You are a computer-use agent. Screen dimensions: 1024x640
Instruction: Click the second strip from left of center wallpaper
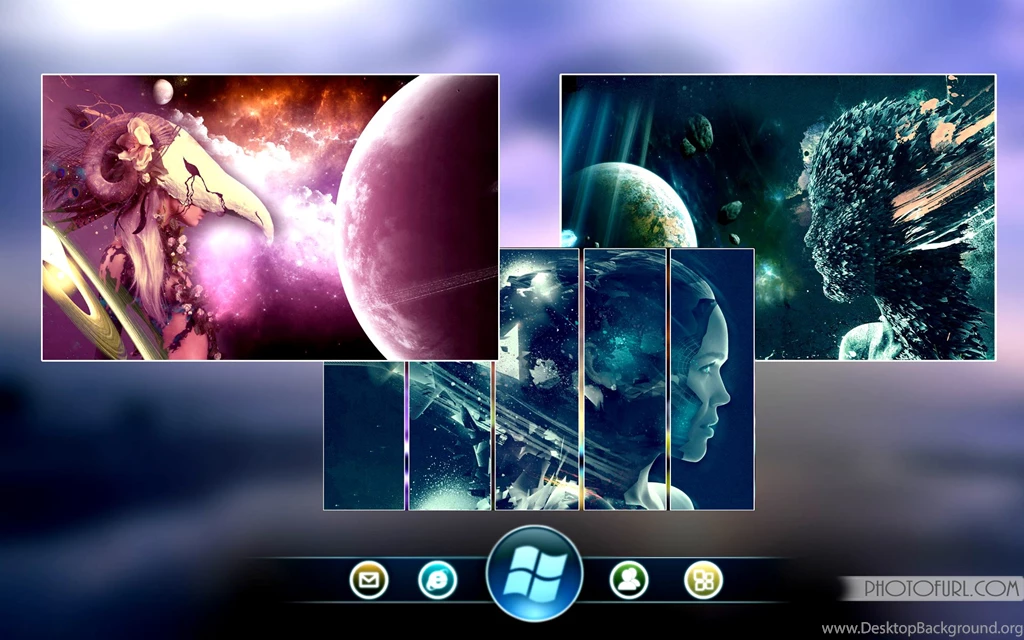pos(450,436)
